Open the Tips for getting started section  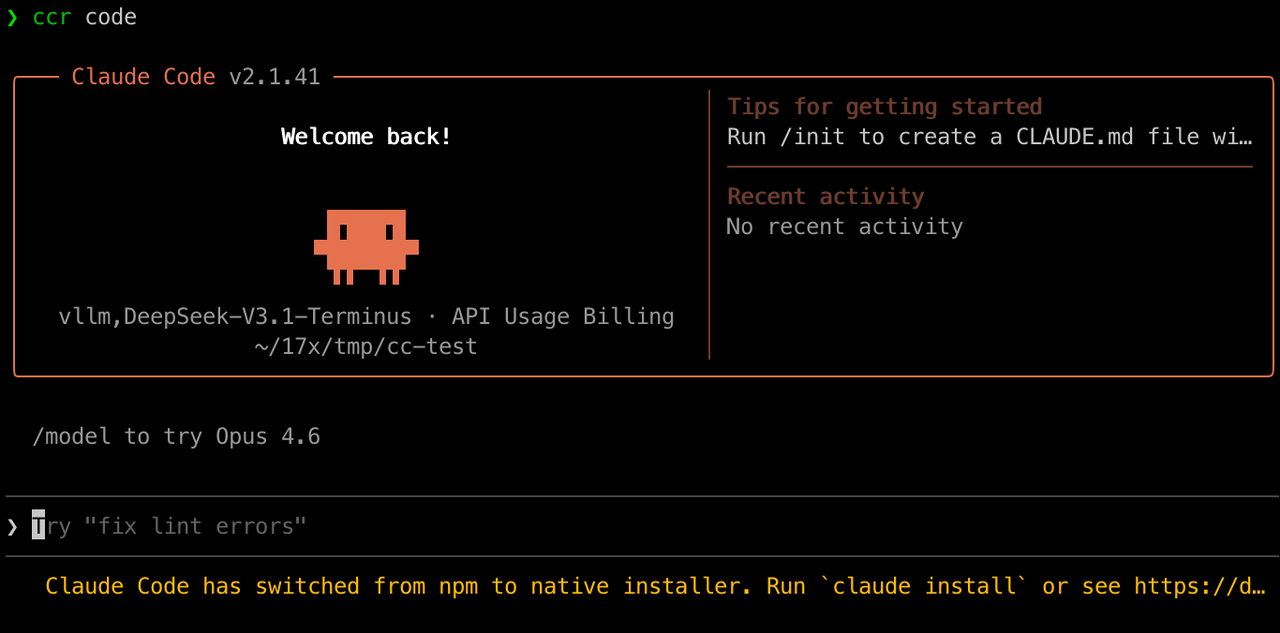[884, 106]
